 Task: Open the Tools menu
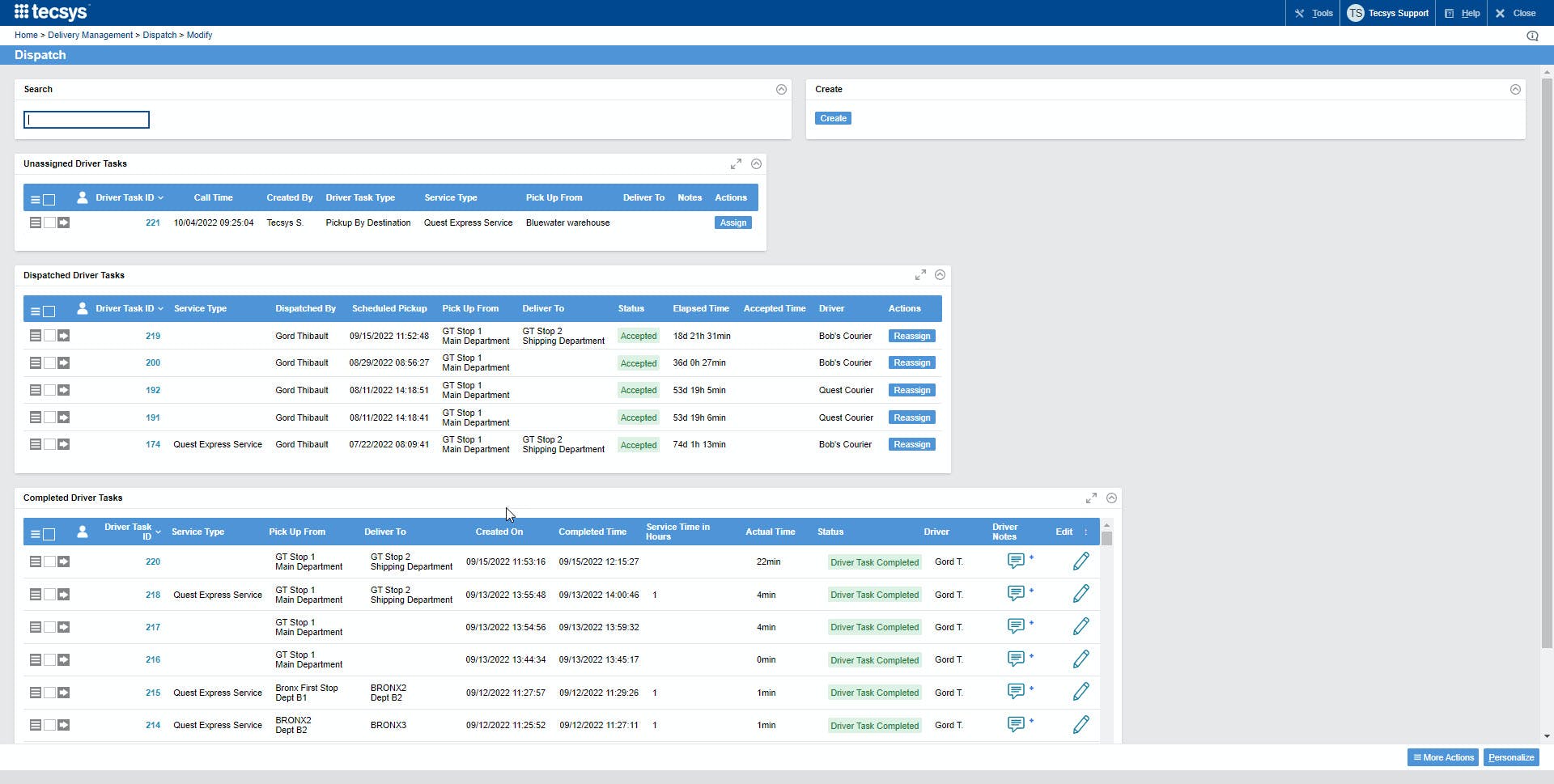point(1314,13)
